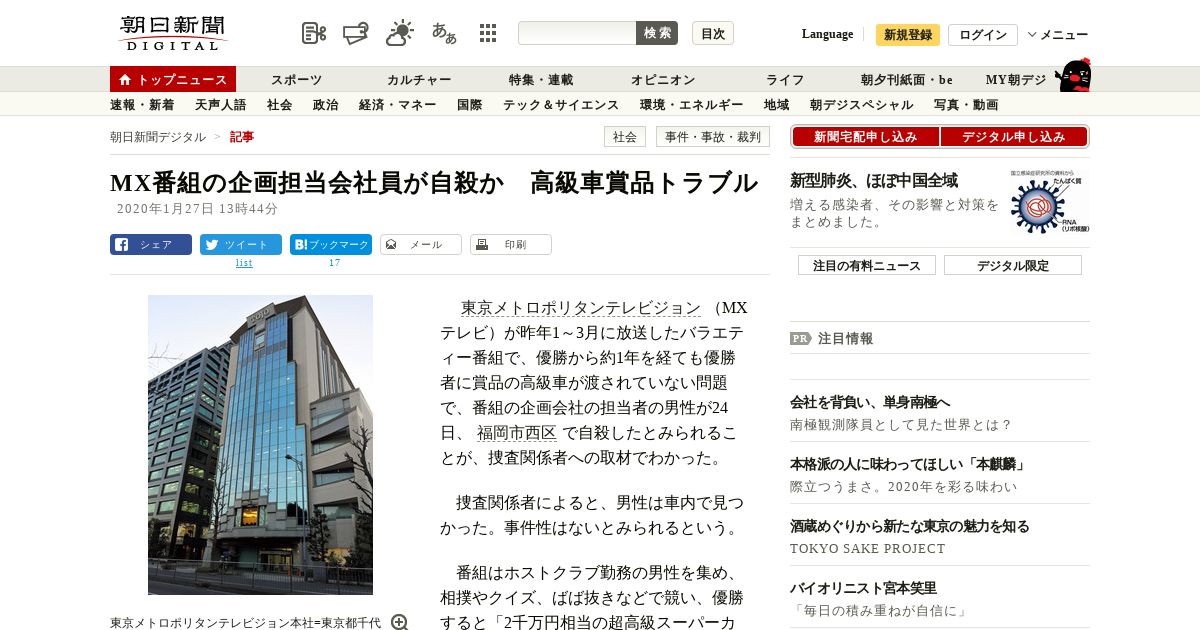This screenshot has width=1200, height=630.
Task: Click the coronavirus illustration image
Action: point(1050,202)
